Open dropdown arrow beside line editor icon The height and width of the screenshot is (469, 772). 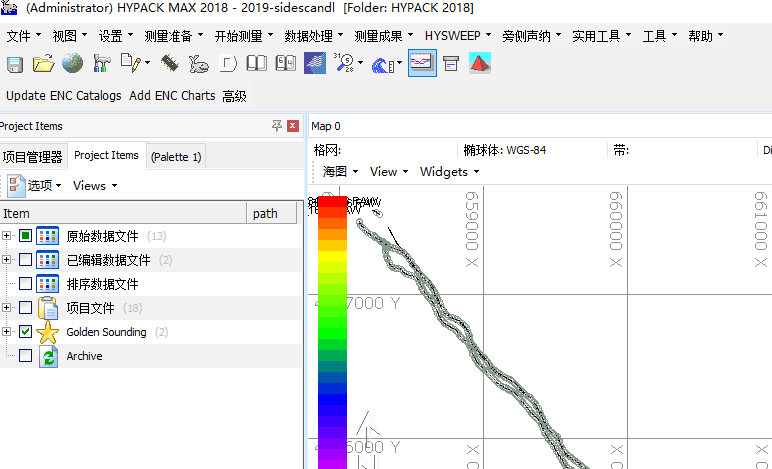coord(147,63)
